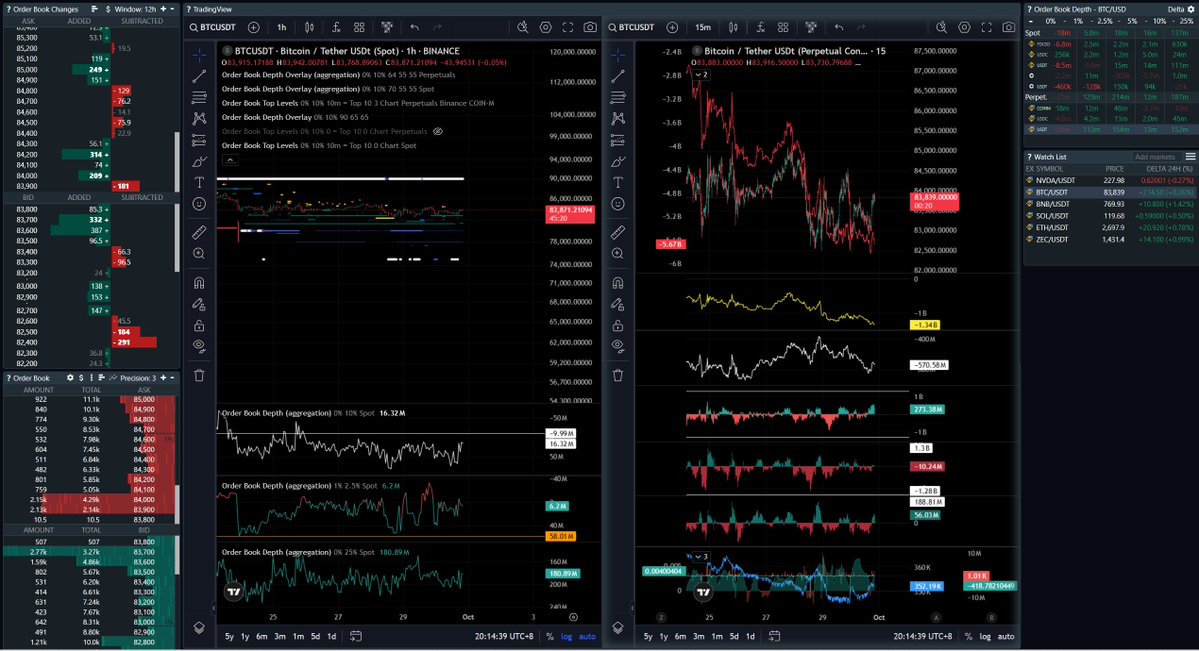Decrease the Order Book Changes window with minus

(x=172, y=9)
